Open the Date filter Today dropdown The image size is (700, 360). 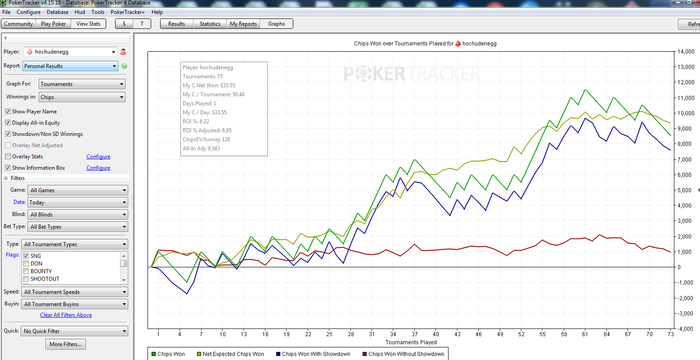point(78,202)
